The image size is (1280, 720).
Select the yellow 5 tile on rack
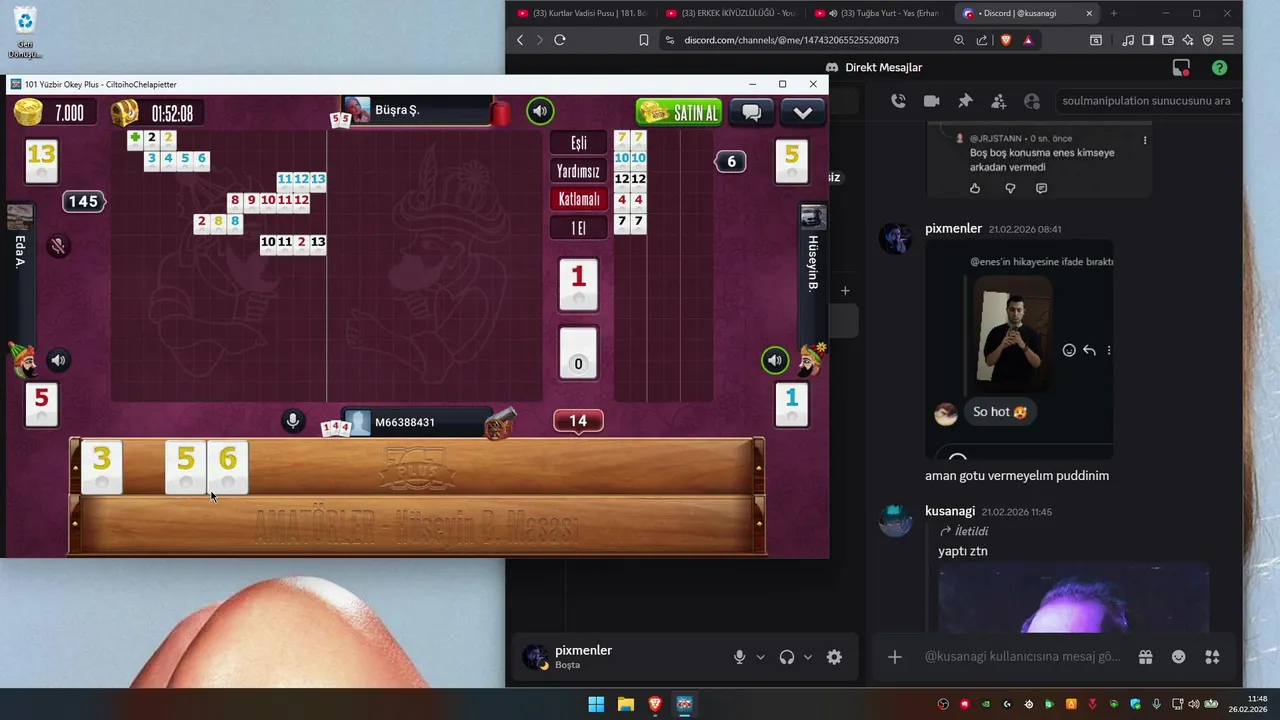(x=185, y=467)
